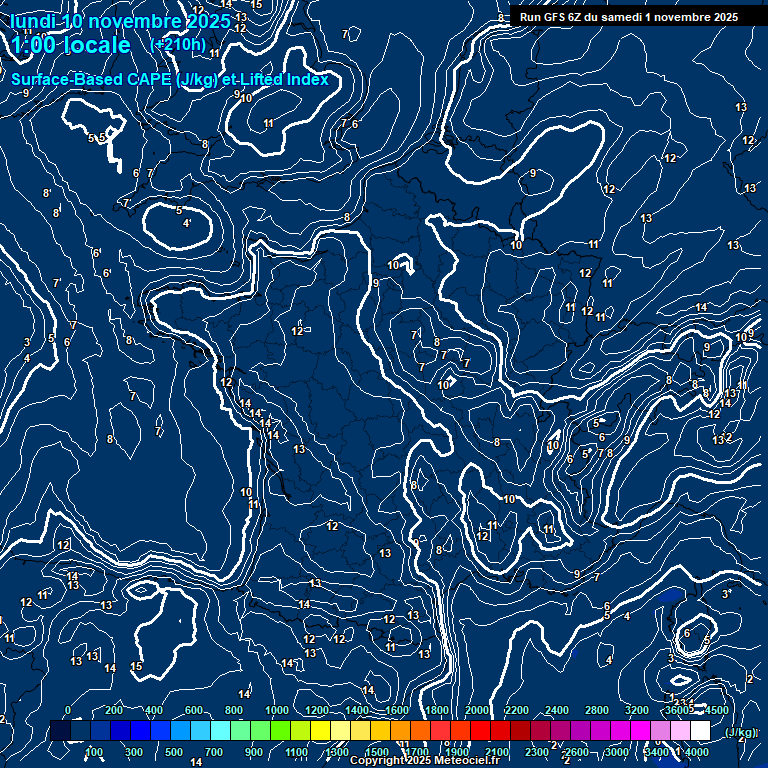Click legend label '3000' below the scale
The width and height of the screenshot is (768, 768).
[x=617, y=752]
